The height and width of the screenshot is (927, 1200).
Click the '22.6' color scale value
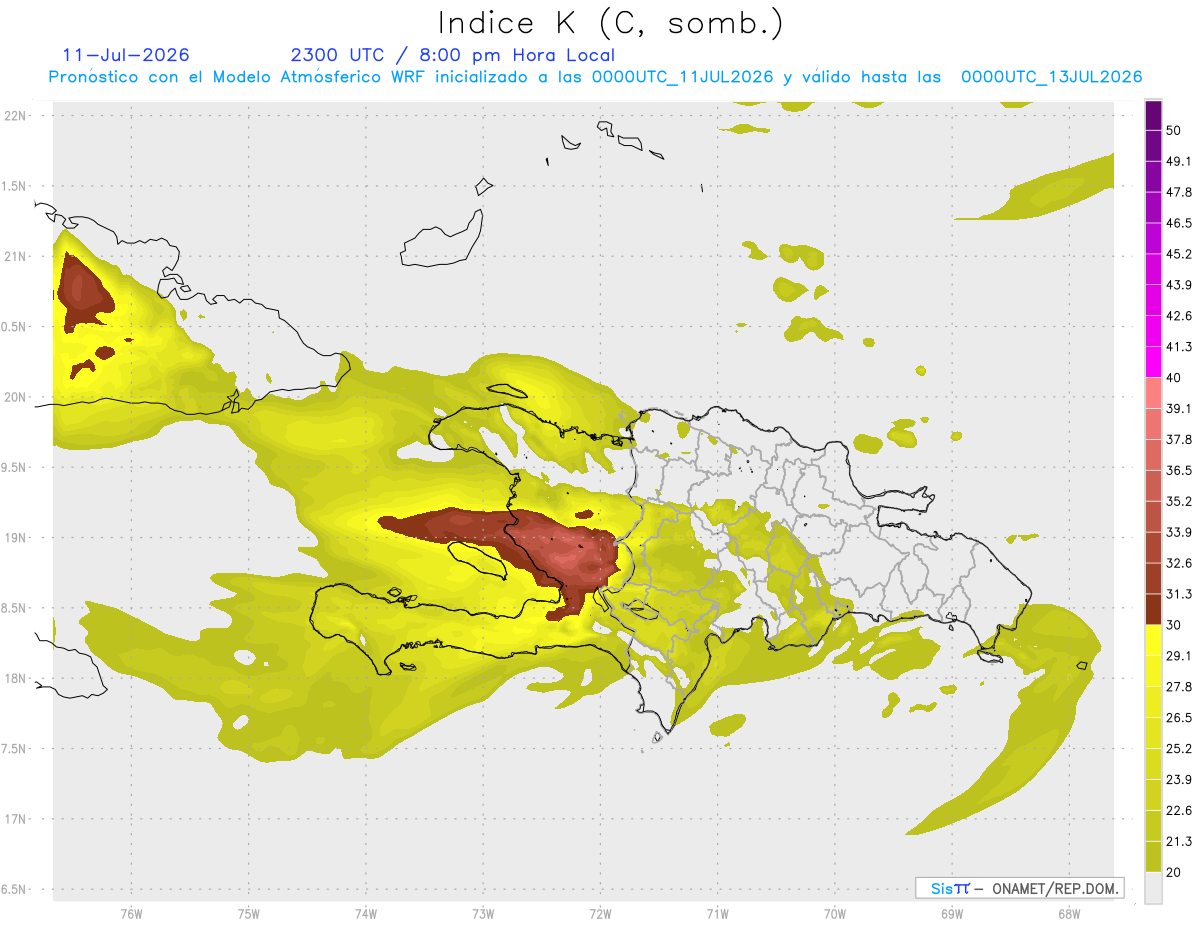pos(1179,810)
